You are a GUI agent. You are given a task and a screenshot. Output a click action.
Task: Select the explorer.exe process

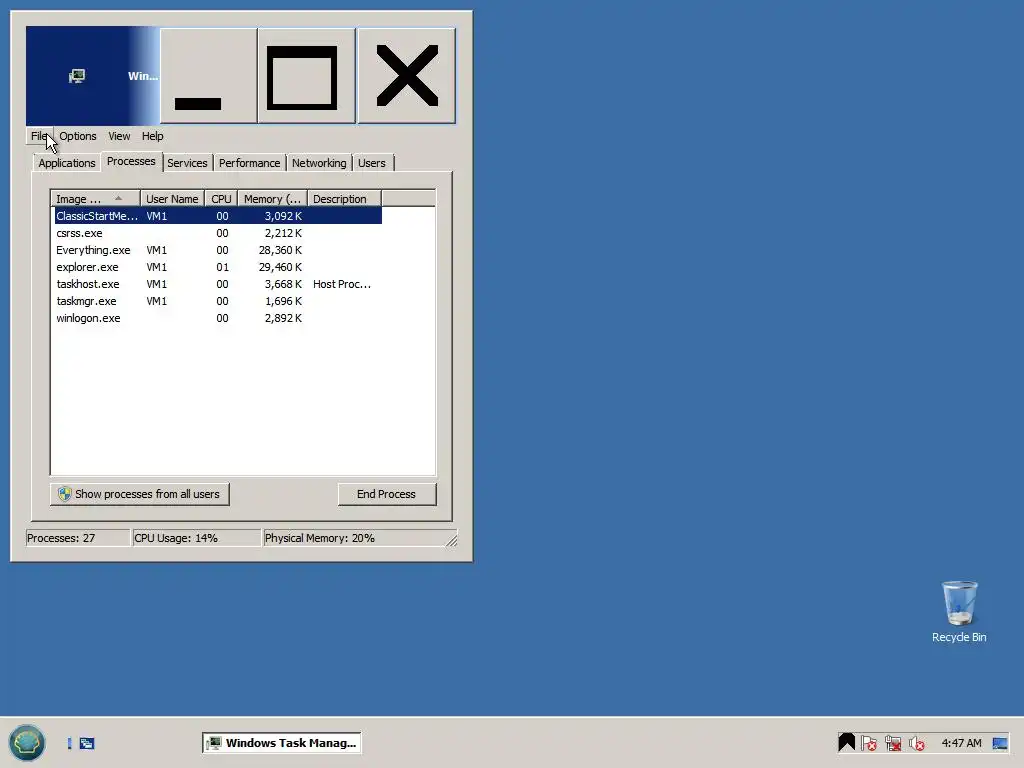point(218,267)
